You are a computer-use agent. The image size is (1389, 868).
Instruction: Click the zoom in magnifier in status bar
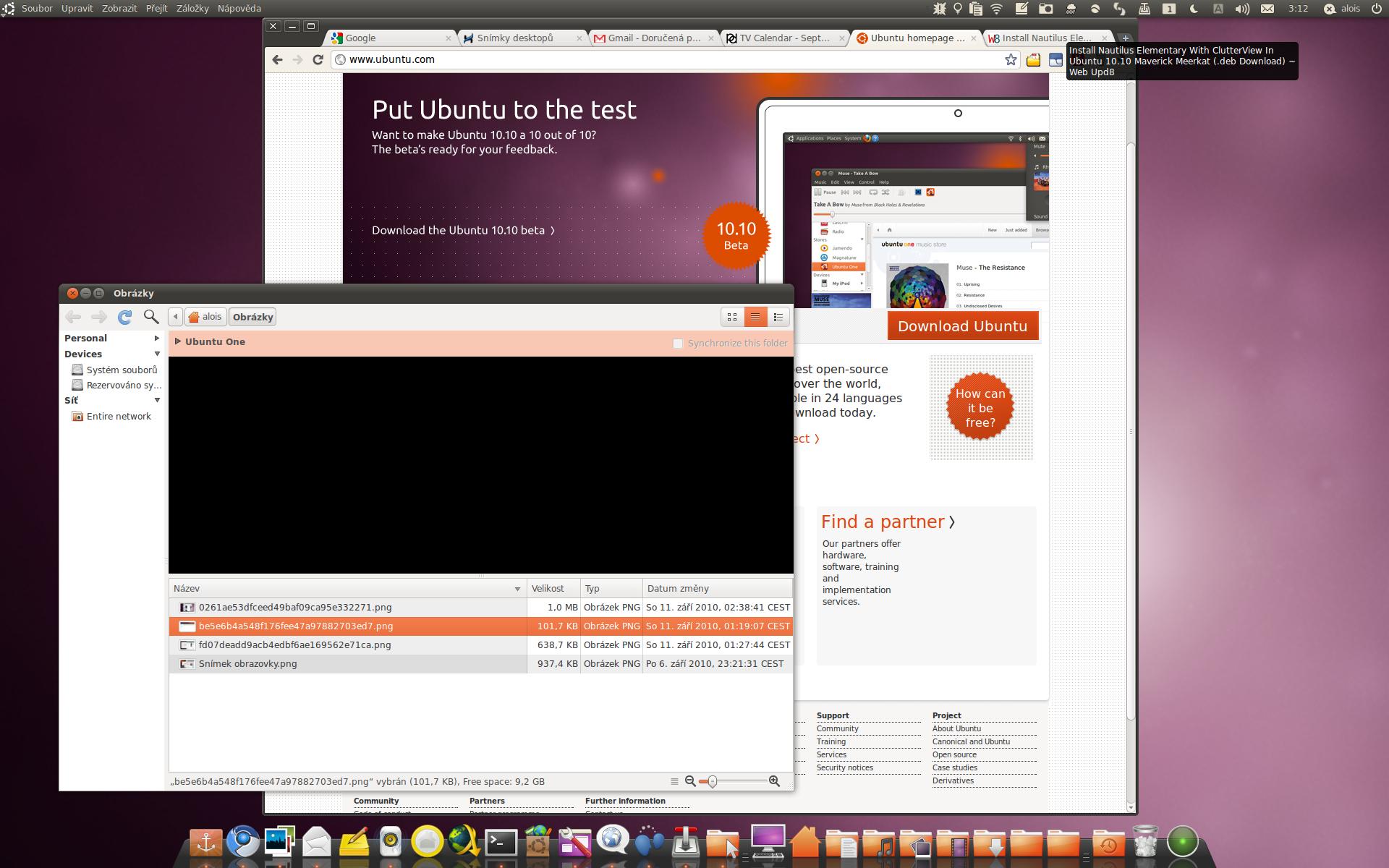(x=774, y=781)
